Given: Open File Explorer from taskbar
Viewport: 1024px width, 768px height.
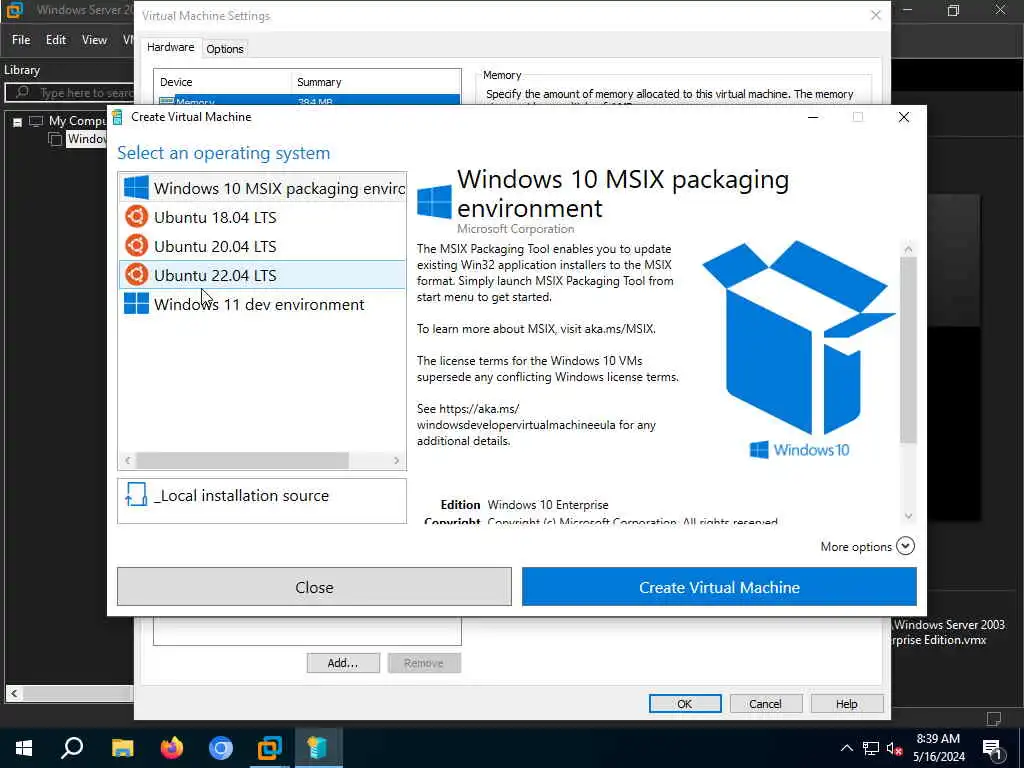Looking at the screenshot, I should click(x=122, y=748).
